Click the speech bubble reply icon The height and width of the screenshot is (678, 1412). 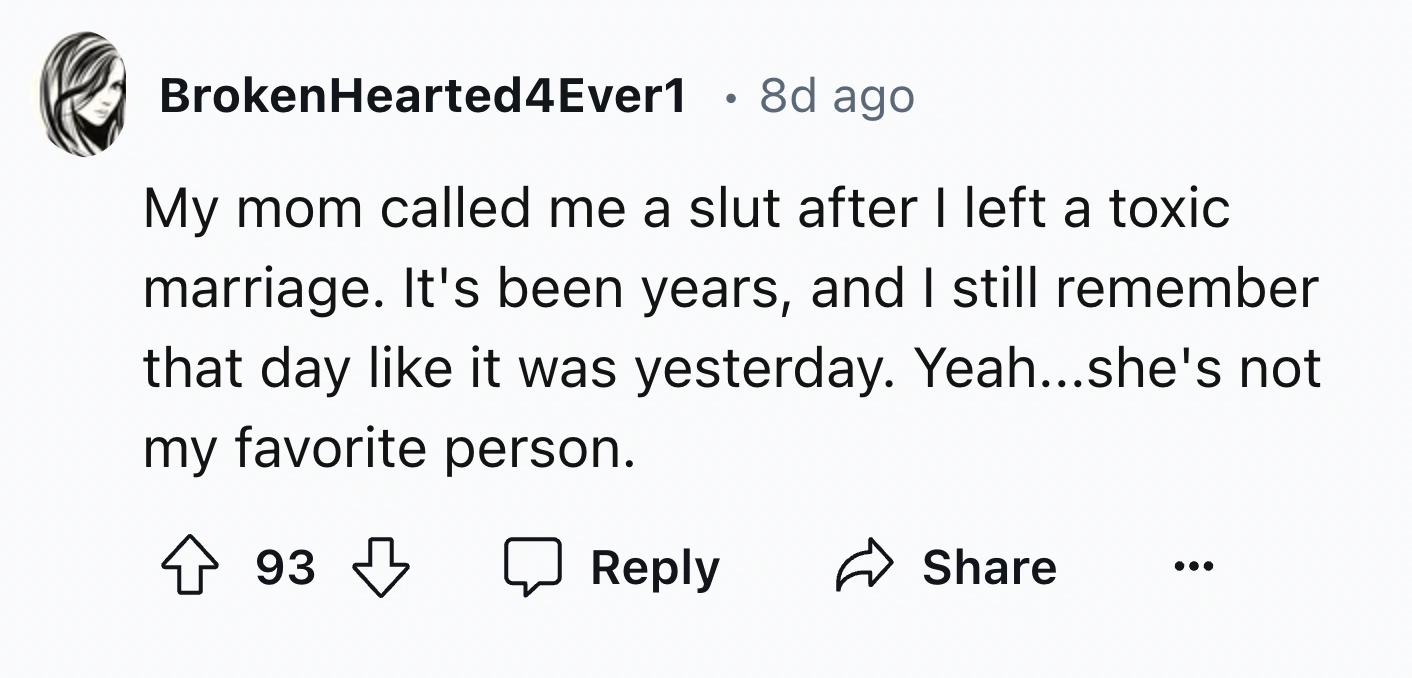pyautogui.click(x=534, y=568)
